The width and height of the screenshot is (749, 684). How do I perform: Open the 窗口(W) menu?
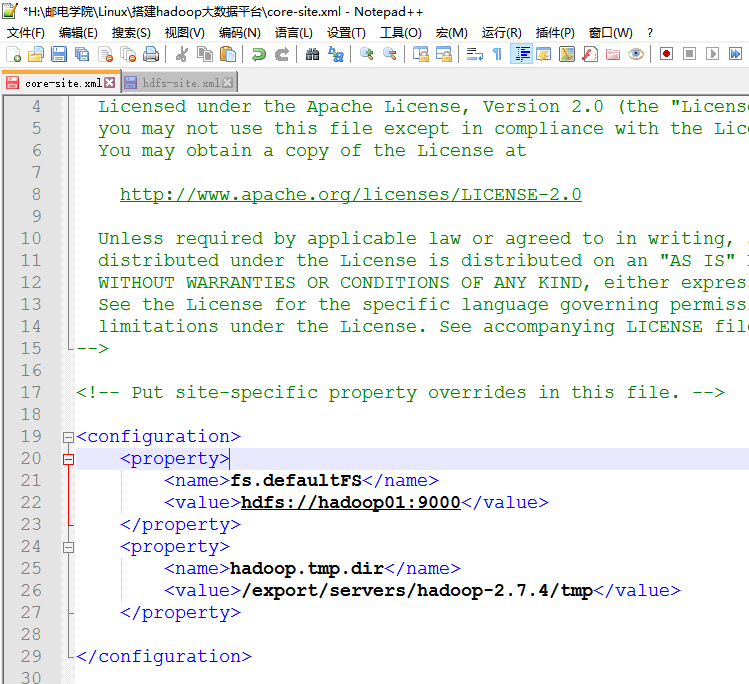pos(611,33)
